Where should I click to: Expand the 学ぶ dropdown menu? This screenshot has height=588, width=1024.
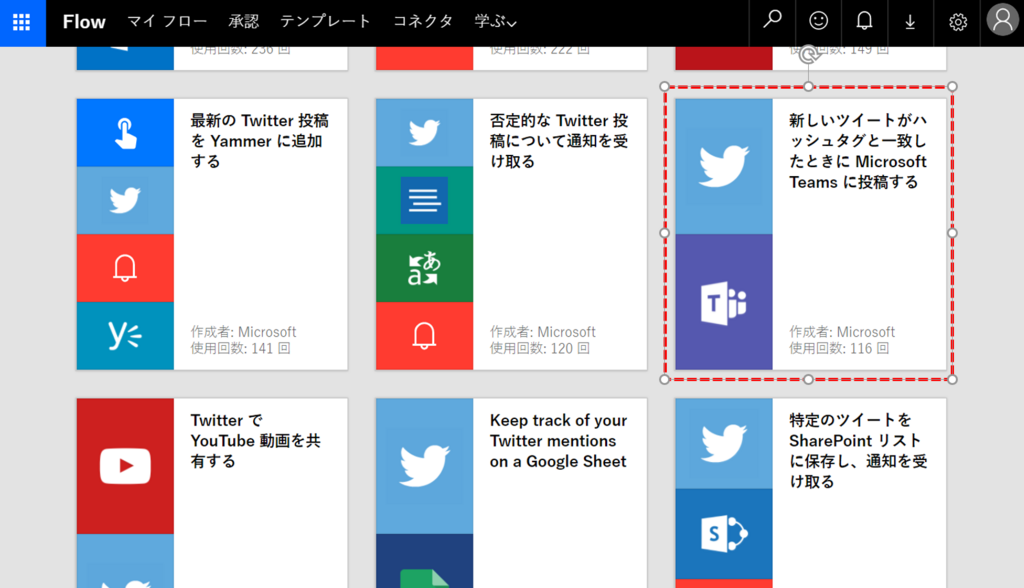tap(496, 22)
